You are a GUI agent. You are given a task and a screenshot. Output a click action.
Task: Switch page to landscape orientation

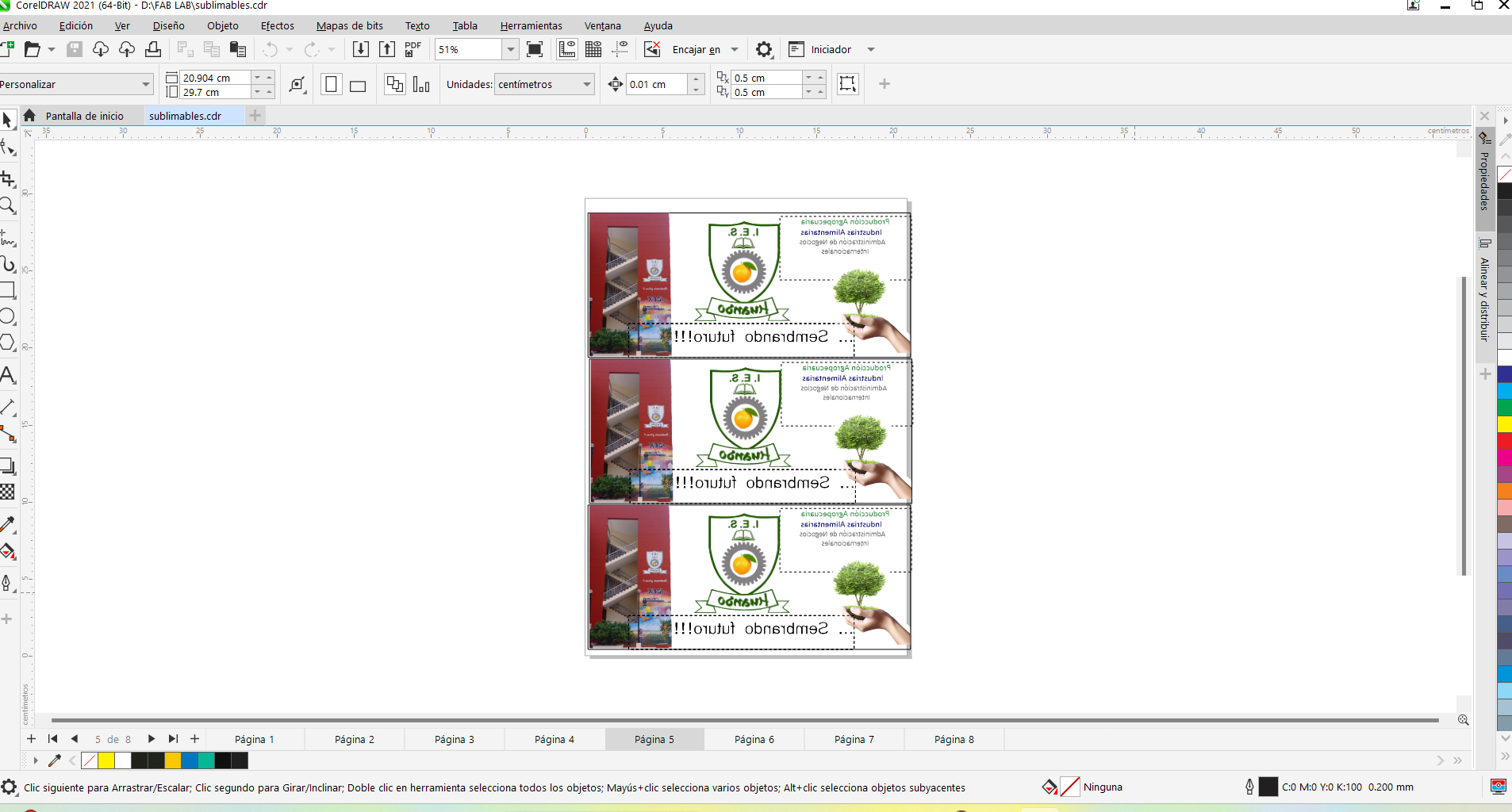click(x=358, y=85)
